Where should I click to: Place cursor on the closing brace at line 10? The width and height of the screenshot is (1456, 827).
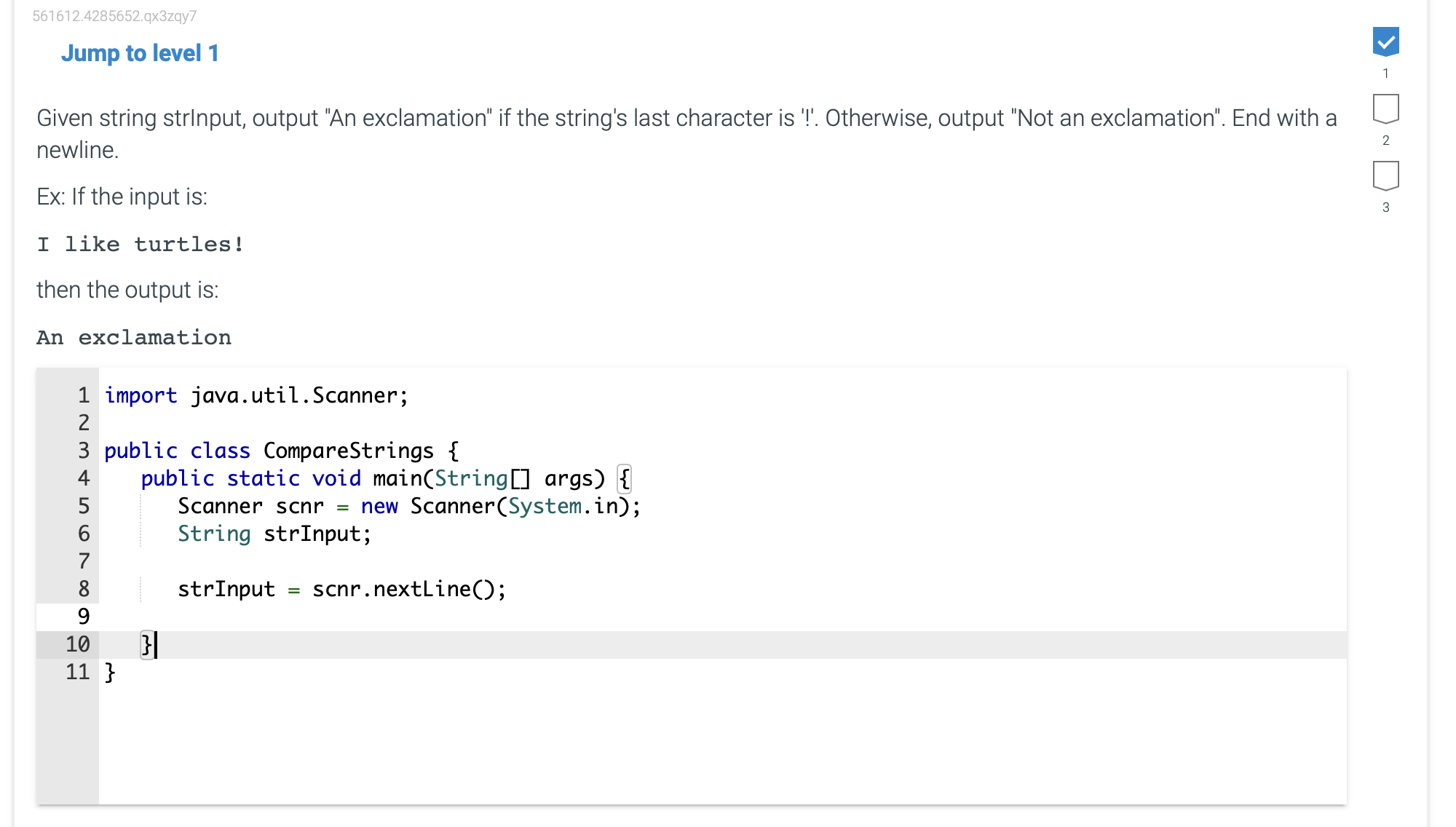pyautogui.click(x=146, y=644)
